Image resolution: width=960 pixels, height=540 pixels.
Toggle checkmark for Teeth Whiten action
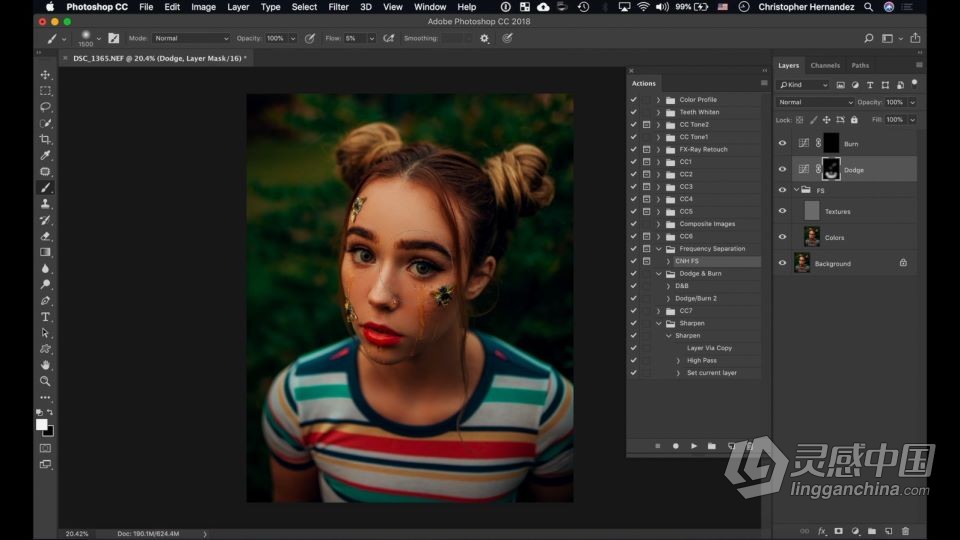[x=634, y=112]
